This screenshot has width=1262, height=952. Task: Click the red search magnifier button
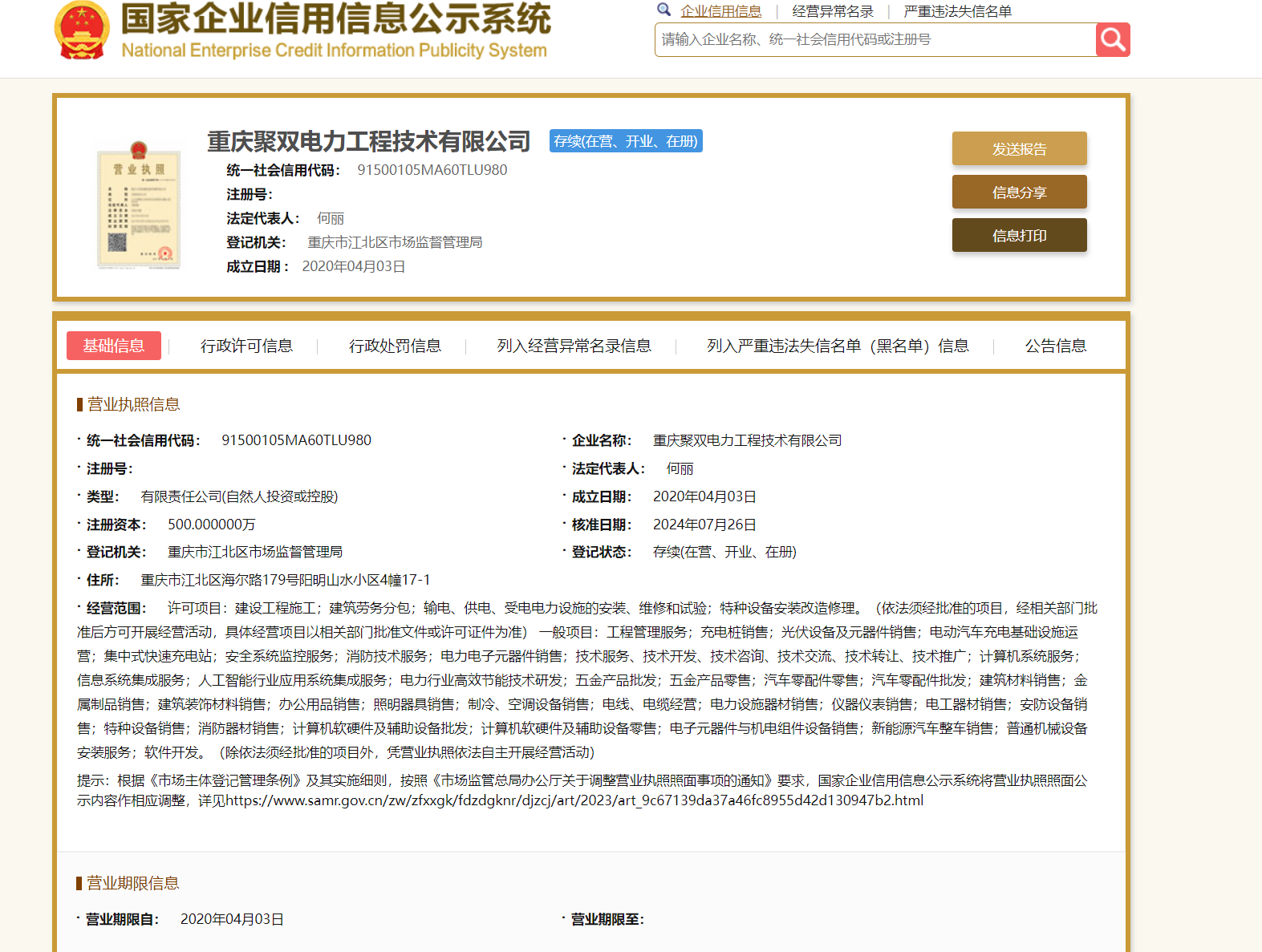click(1113, 39)
